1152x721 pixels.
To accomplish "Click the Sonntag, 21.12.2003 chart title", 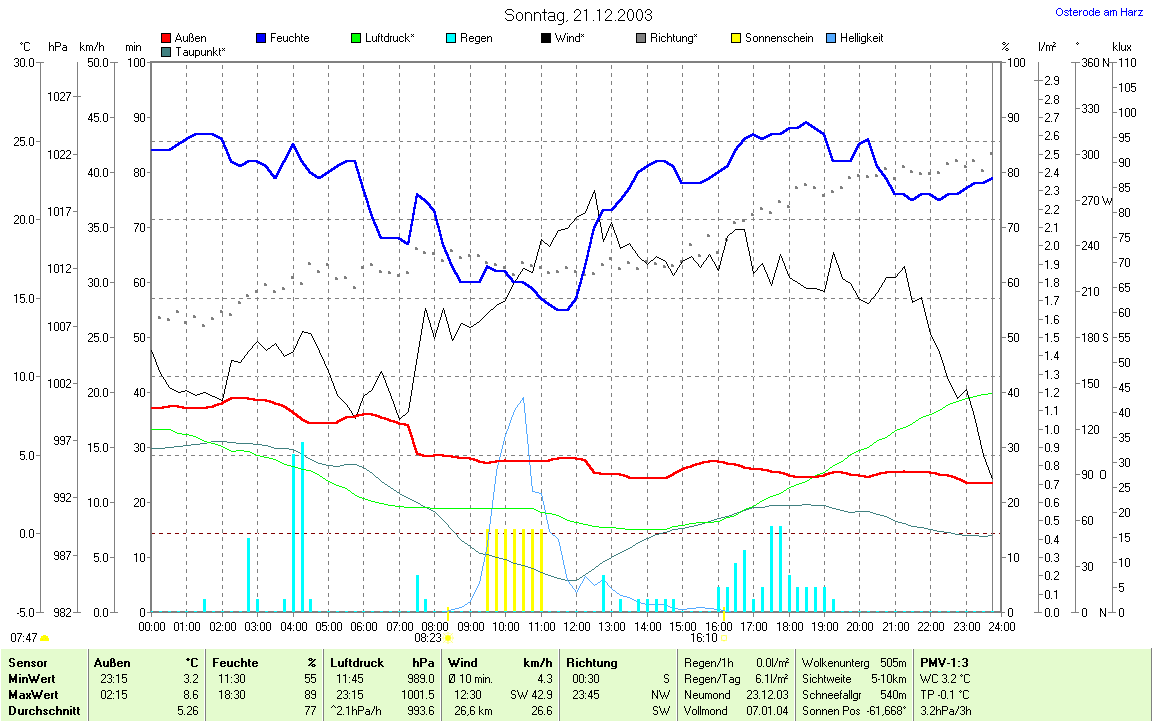I will (x=578, y=15).
